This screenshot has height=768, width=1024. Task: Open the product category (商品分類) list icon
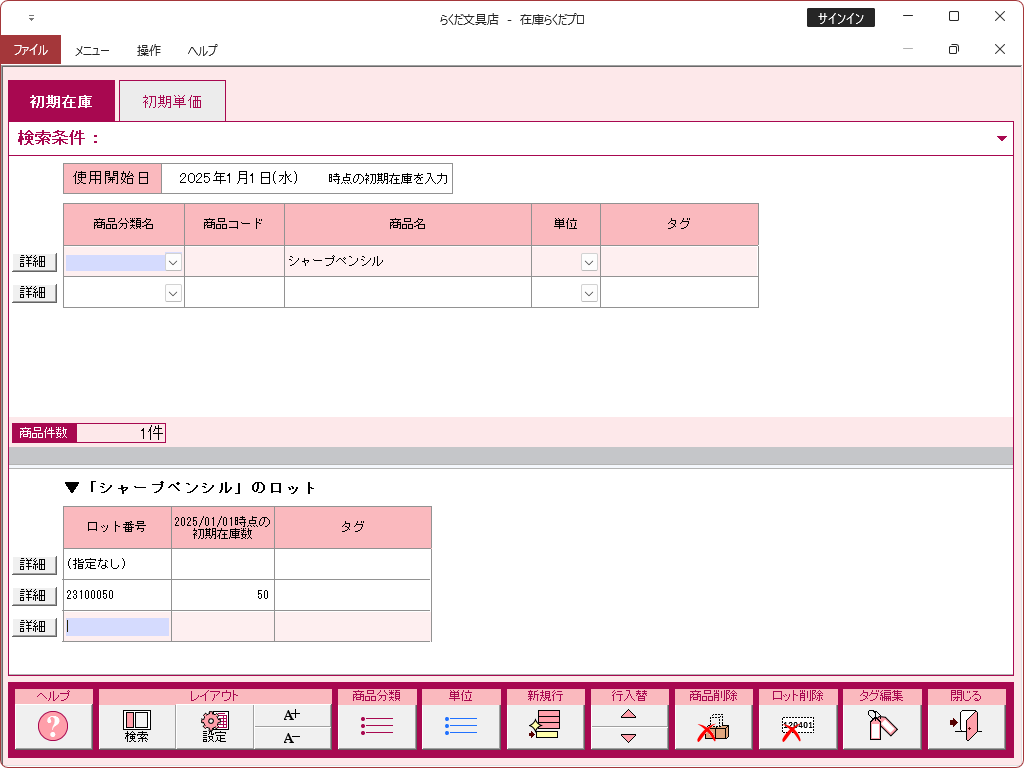tap(376, 726)
